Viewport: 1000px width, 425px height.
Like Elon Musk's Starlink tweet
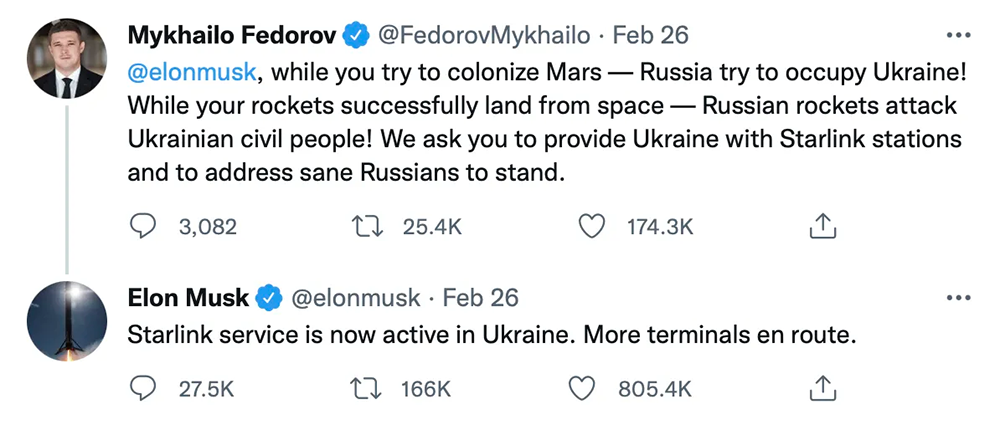point(593,388)
